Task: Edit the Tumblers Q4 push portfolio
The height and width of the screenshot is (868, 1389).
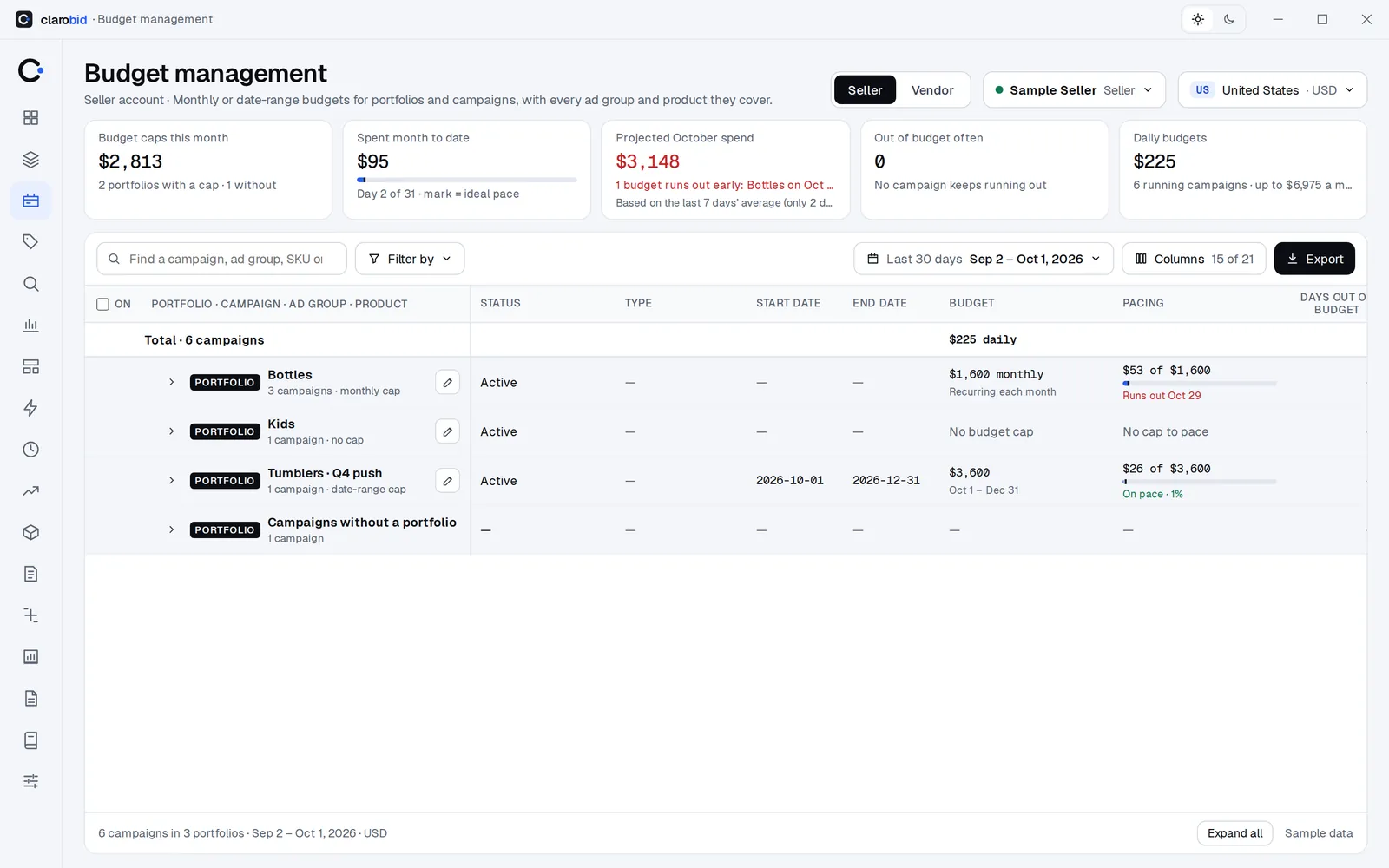Action: pos(447,480)
